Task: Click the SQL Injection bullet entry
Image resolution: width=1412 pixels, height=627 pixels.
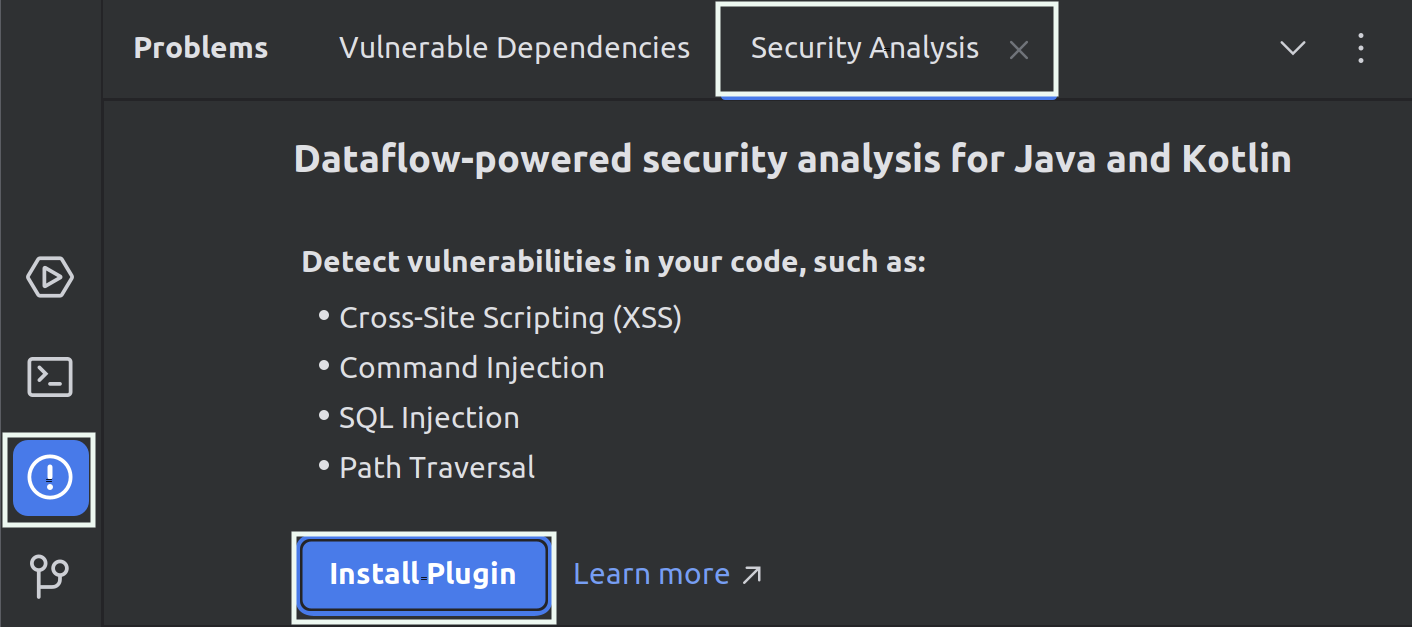Action: (x=429, y=417)
